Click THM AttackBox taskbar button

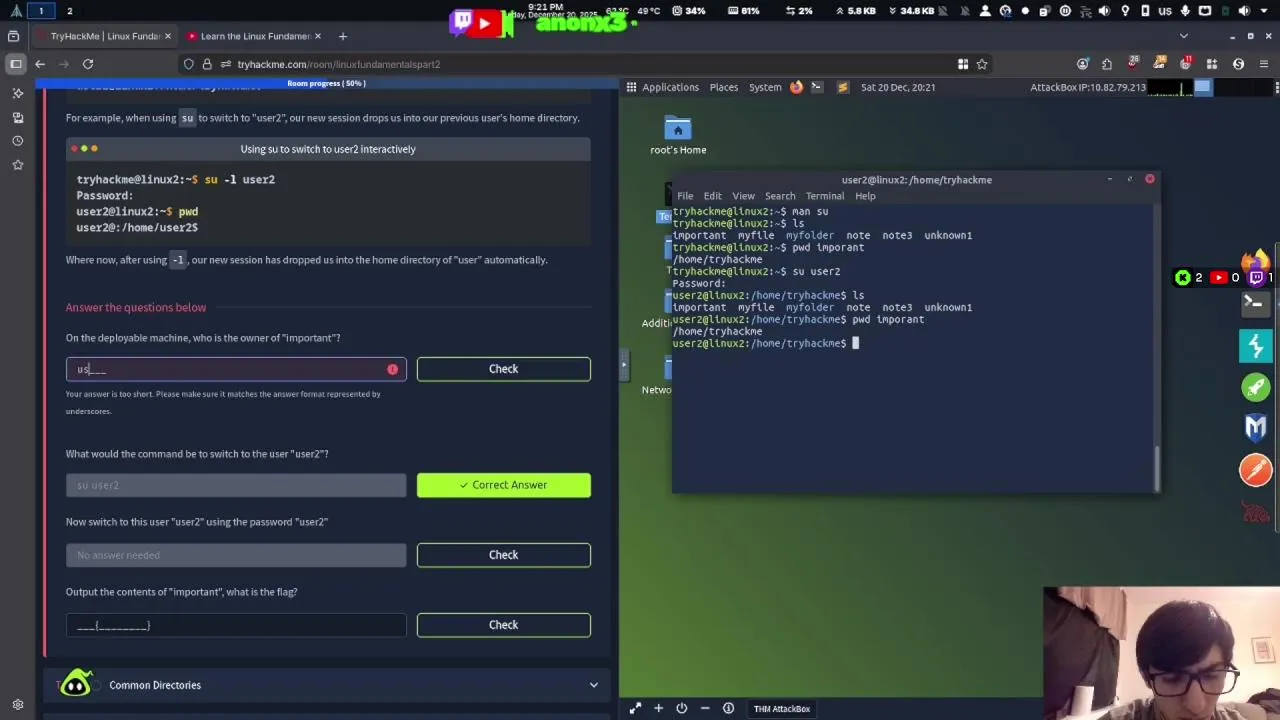tap(781, 709)
